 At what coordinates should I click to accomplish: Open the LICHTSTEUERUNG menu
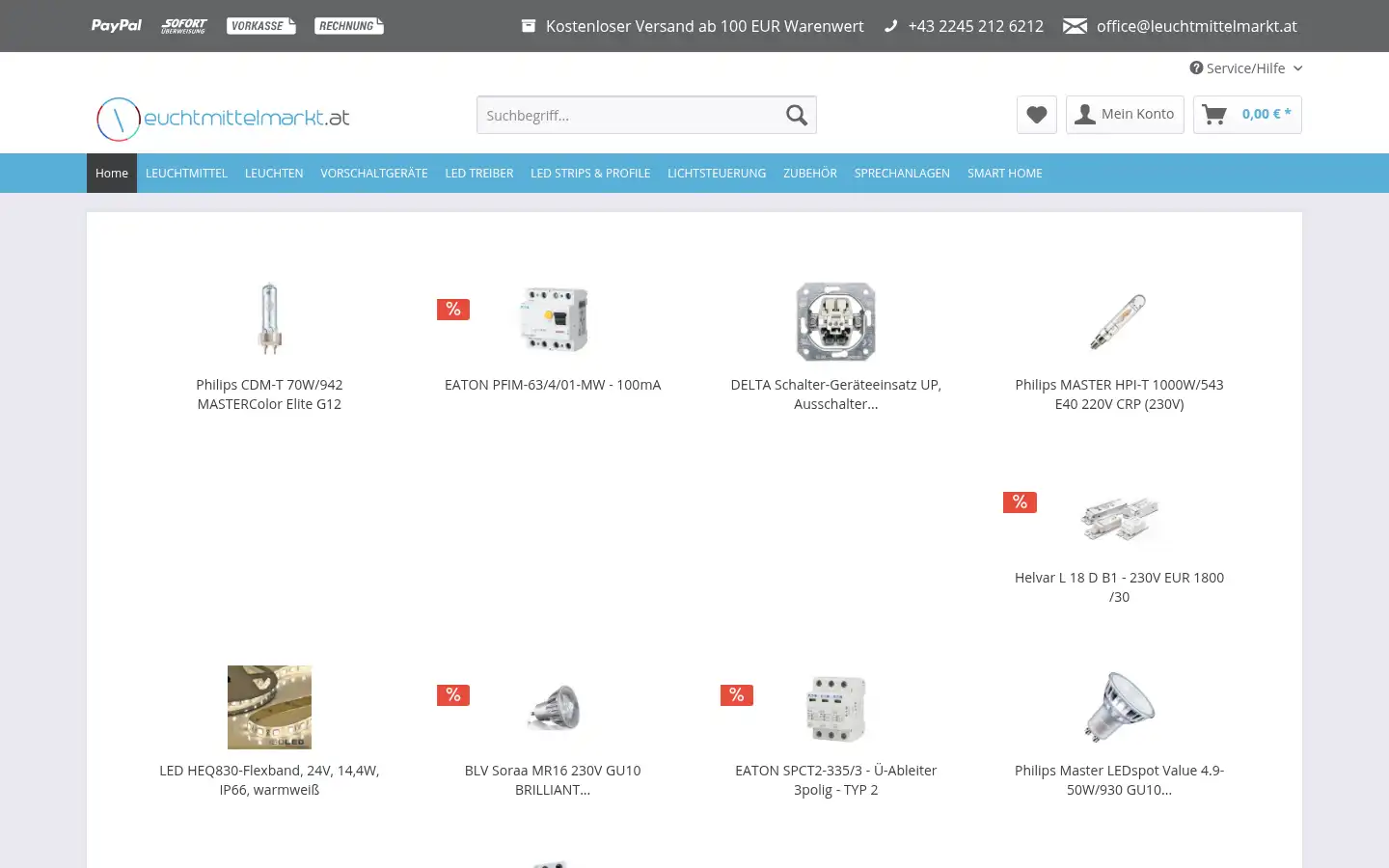(717, 174)
